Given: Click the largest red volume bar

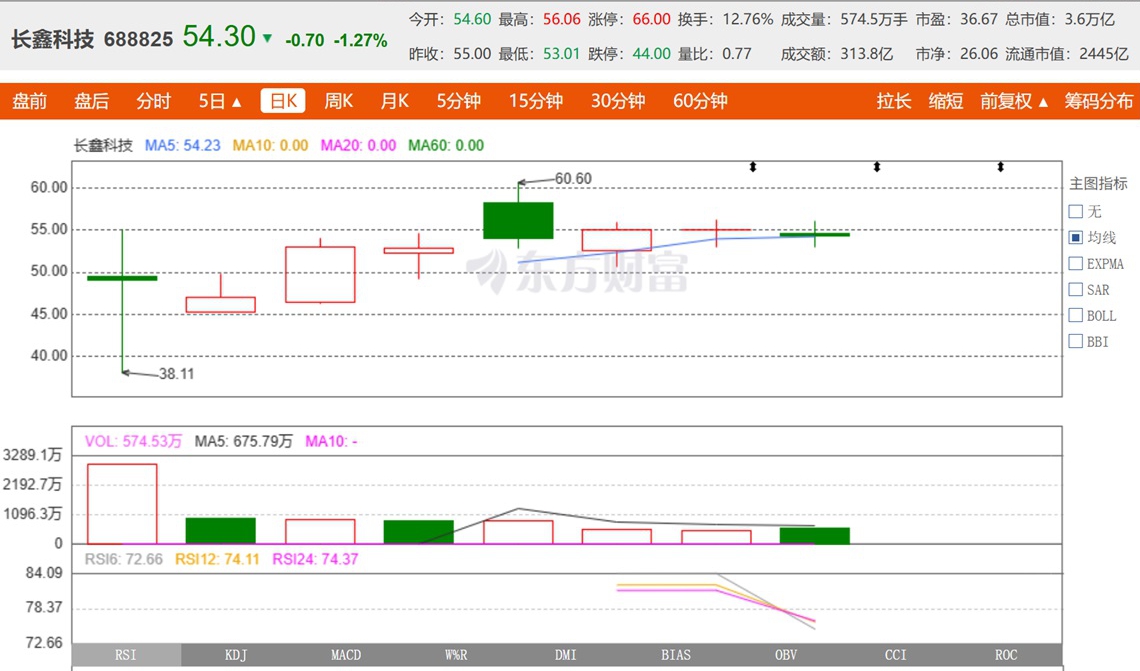Looking at the screenshot, I should tap(122, 504).
